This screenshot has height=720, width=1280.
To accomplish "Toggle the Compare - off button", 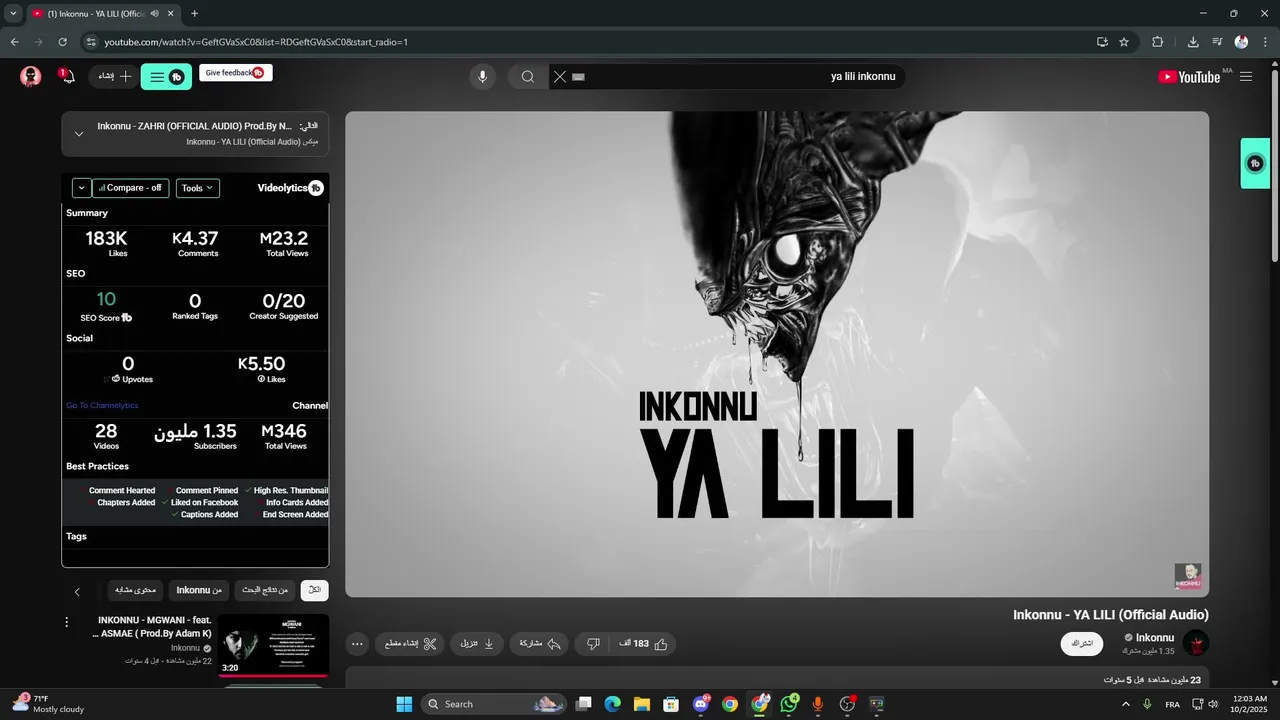I will [131, 188].
